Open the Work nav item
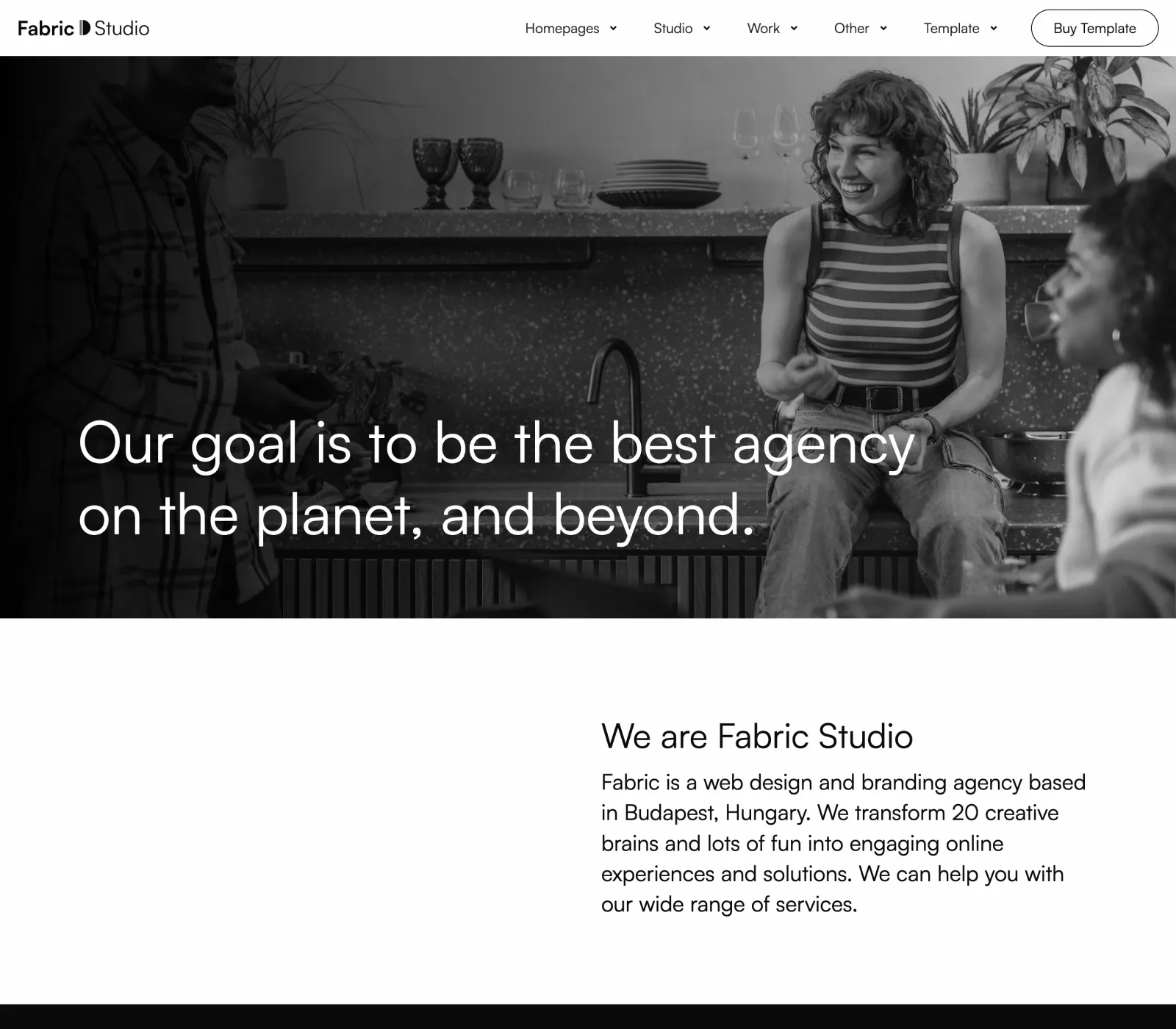This screenshot has width=1176, height=1029. pyautogui.click(x=764, y=29)
